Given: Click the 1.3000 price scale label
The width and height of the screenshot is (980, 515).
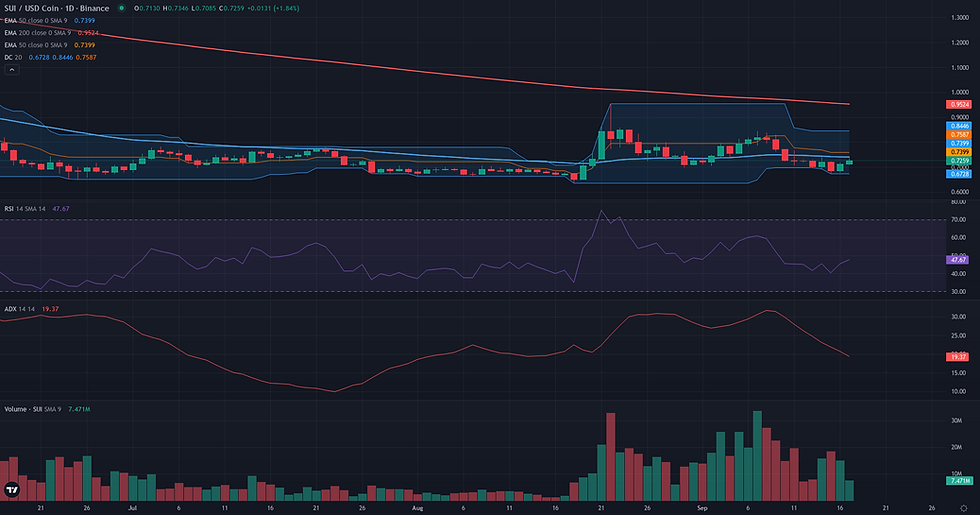Looking at the screenshot, I should pos(959,18).
